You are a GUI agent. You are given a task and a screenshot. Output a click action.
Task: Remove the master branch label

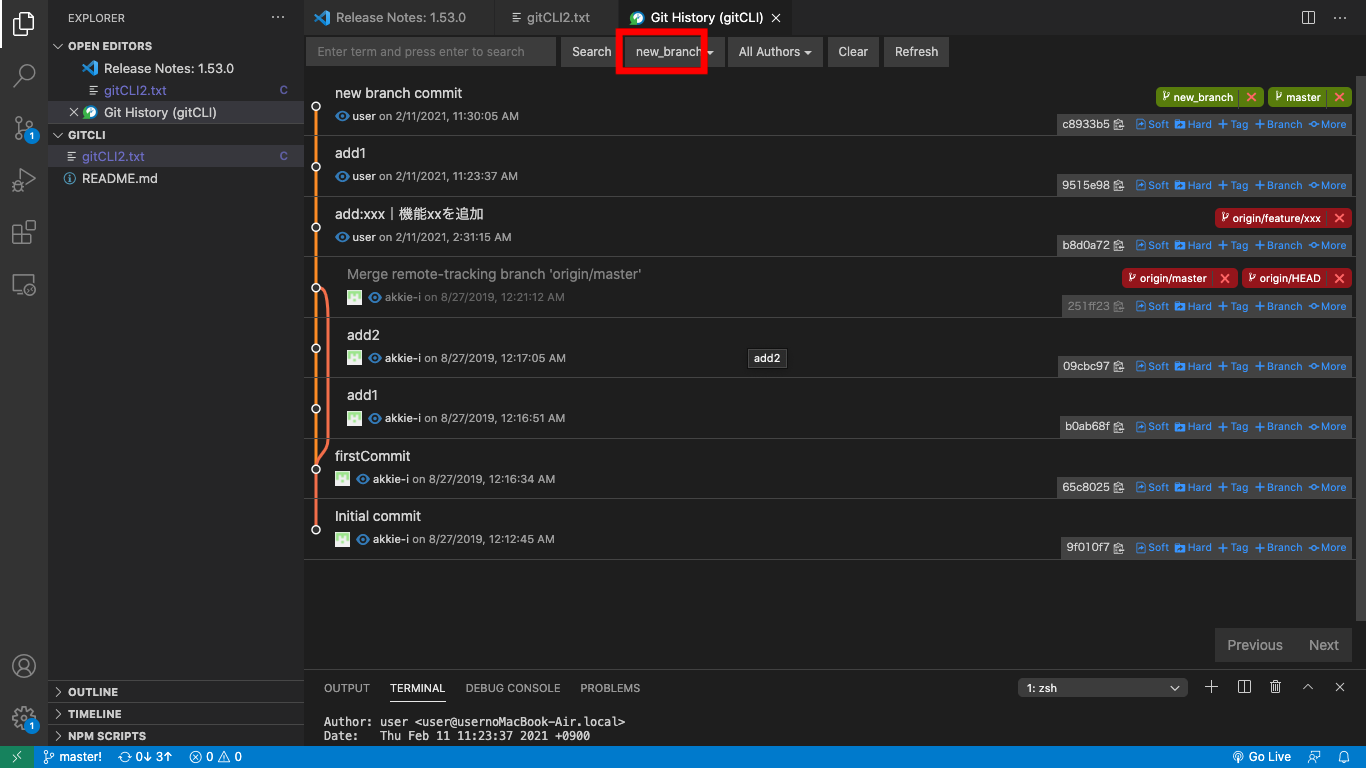coord(1340,97)
